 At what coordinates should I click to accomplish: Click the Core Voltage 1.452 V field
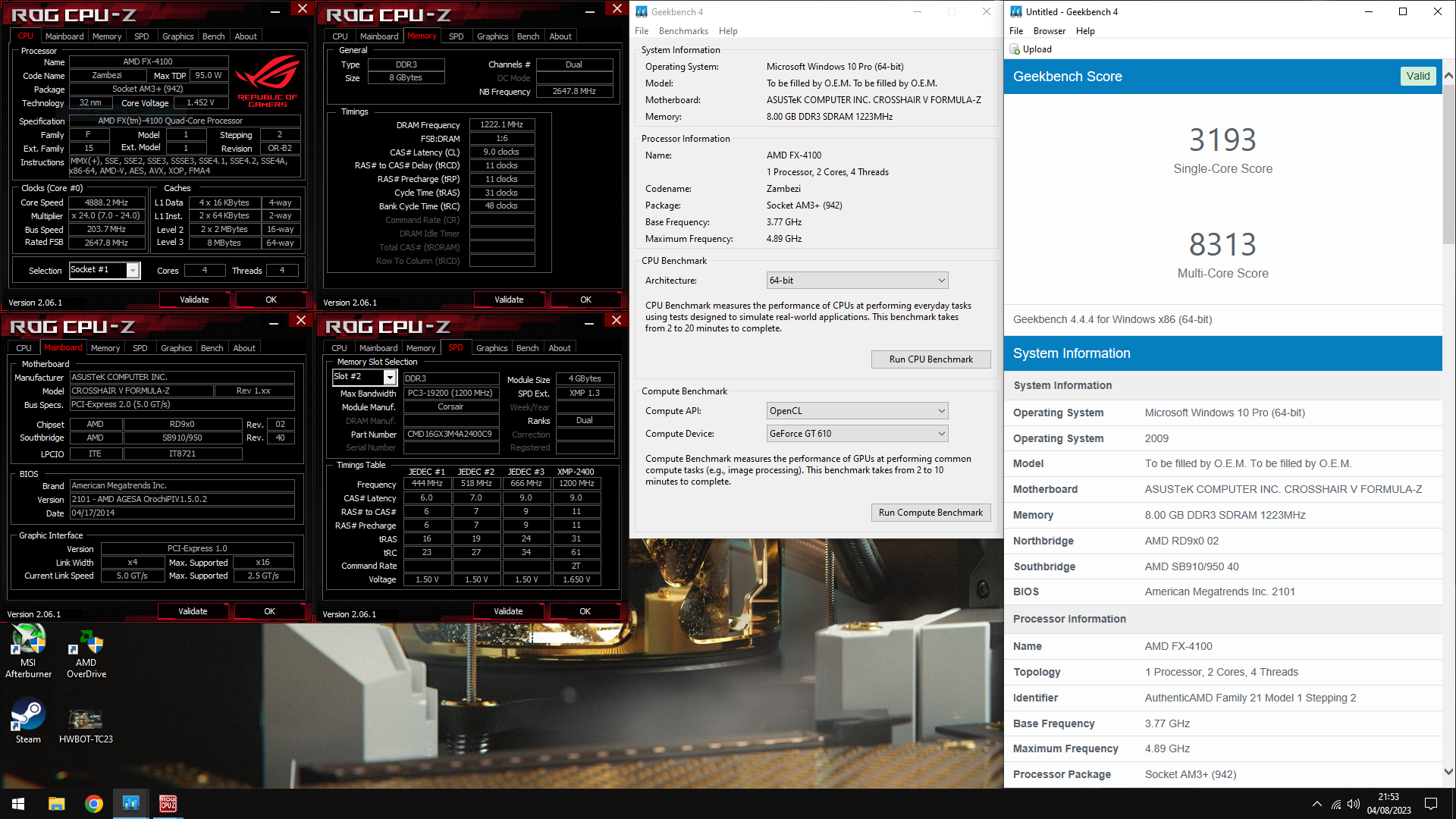click(200, 102)
